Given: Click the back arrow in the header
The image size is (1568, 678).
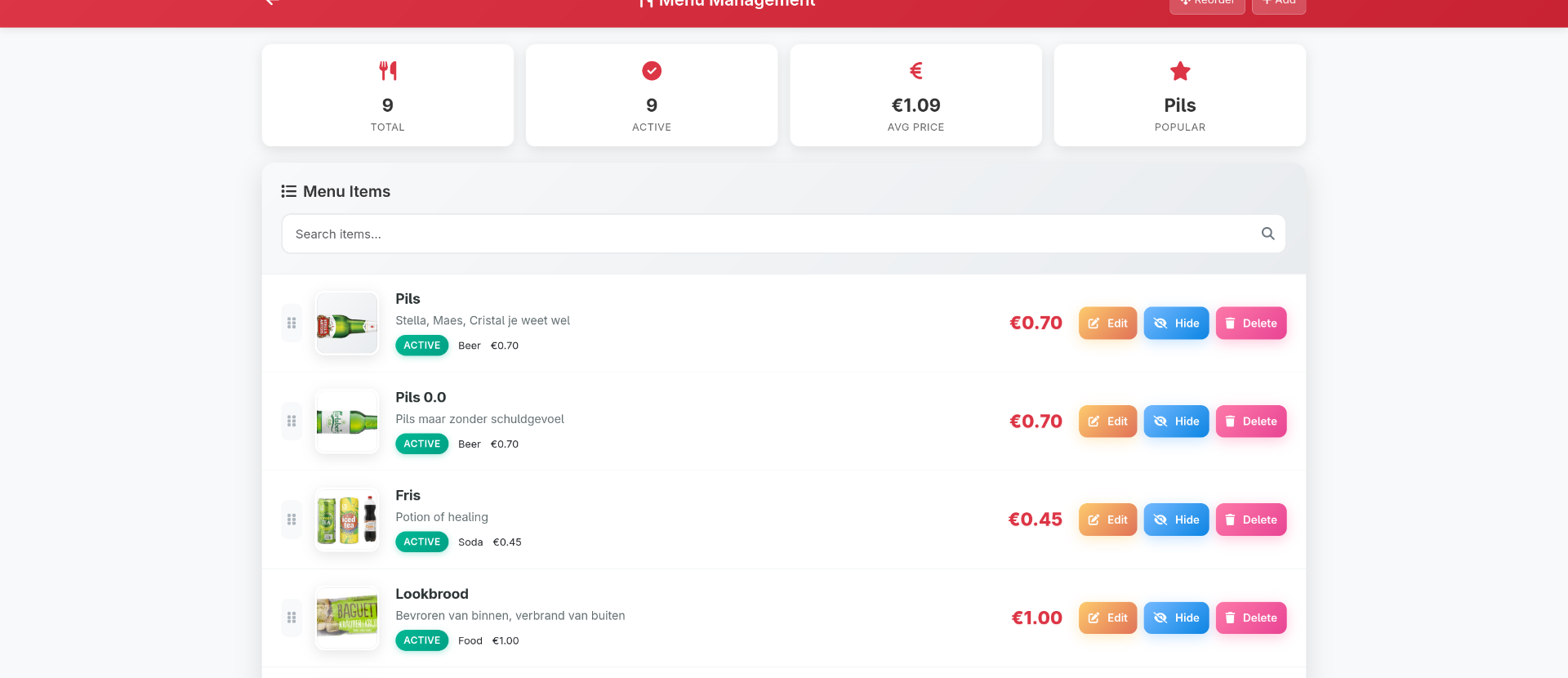Looking at the screenshot, I should (271, 2).
